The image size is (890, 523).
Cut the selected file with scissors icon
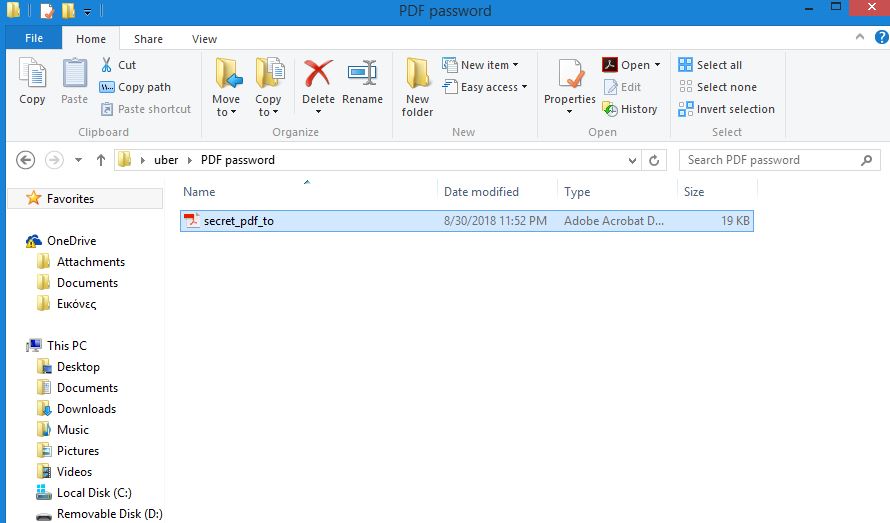pyautogui.click(x=106, y=65)
